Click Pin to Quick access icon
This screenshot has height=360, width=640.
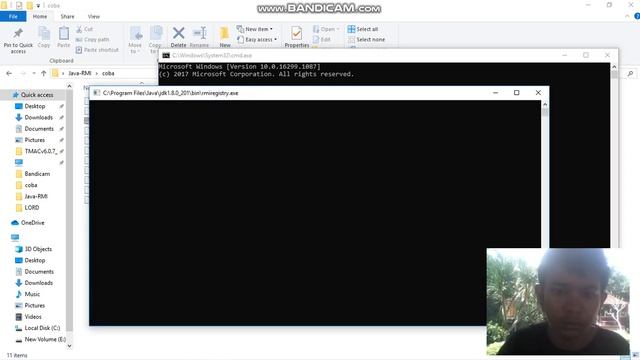(18, 33)
